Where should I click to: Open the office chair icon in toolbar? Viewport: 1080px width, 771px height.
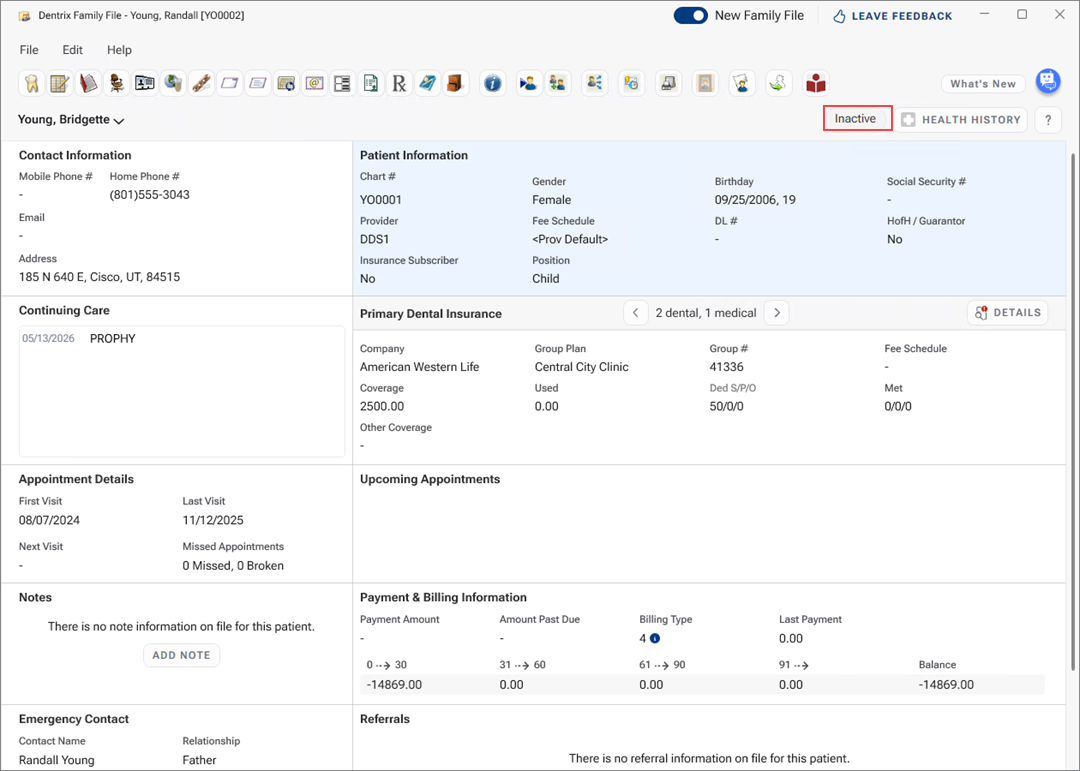(117, 84)
